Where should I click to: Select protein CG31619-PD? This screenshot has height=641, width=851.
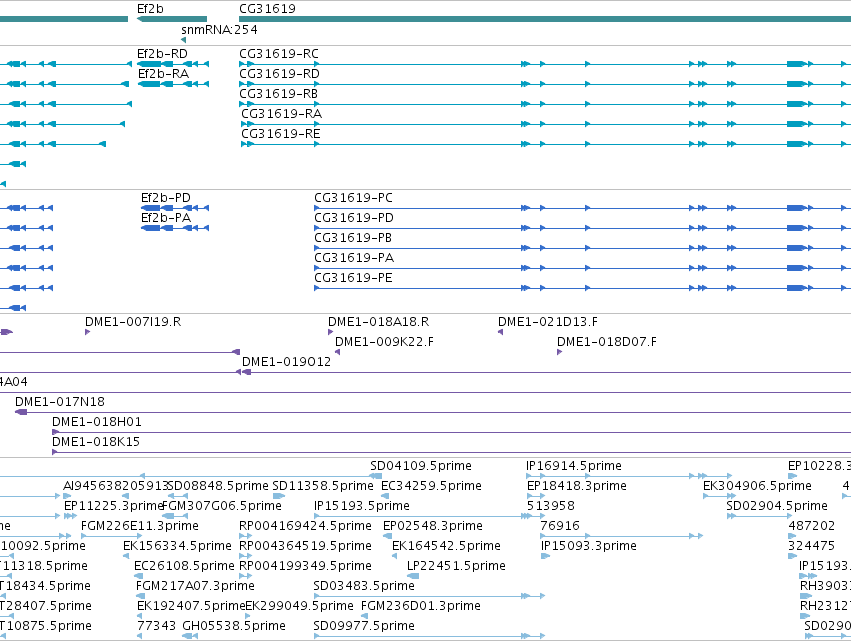pyautogui.click(x=354, y=218)
